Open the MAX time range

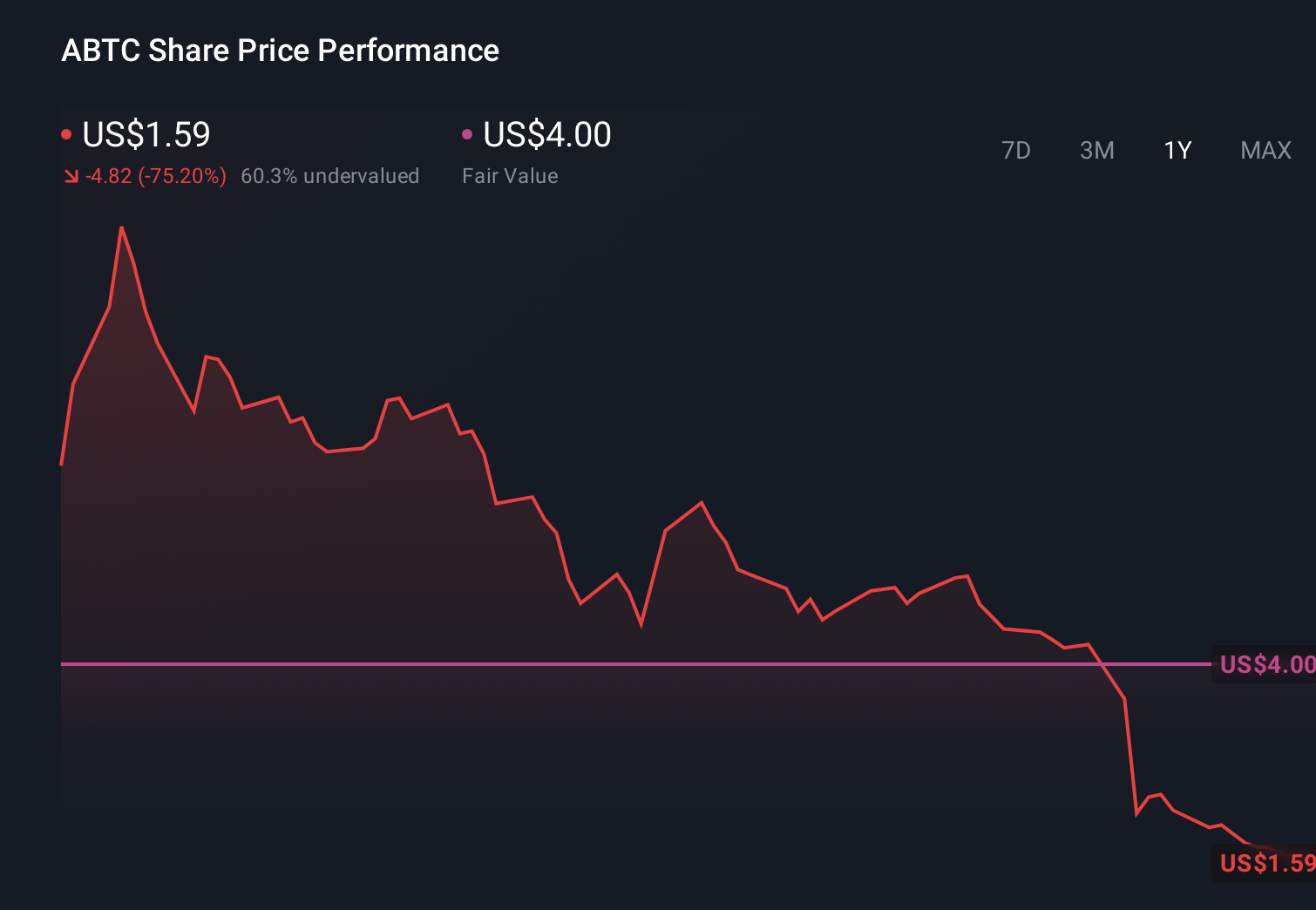[1265, 150]
